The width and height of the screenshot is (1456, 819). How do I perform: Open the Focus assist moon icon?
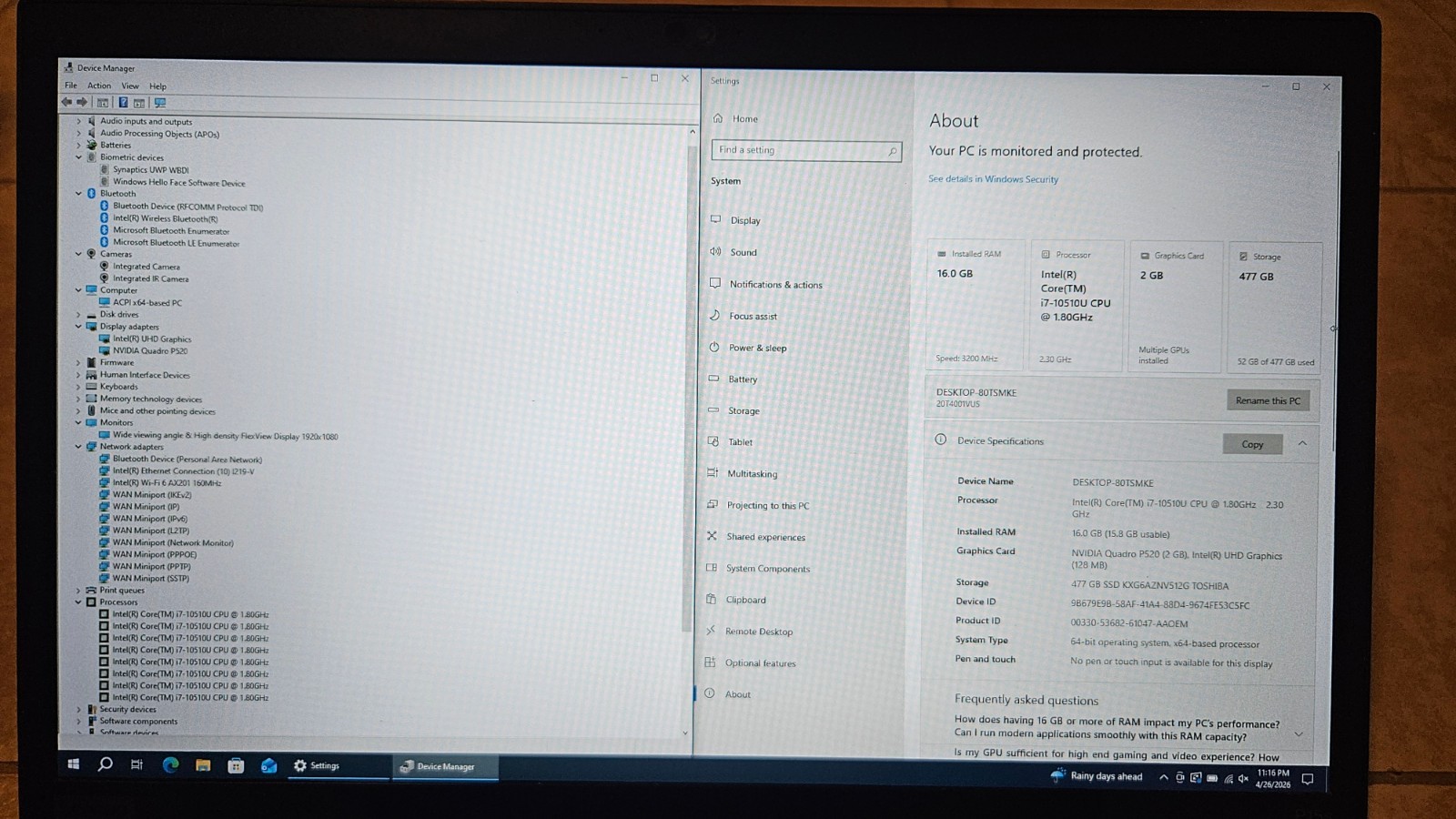(715, 315)
